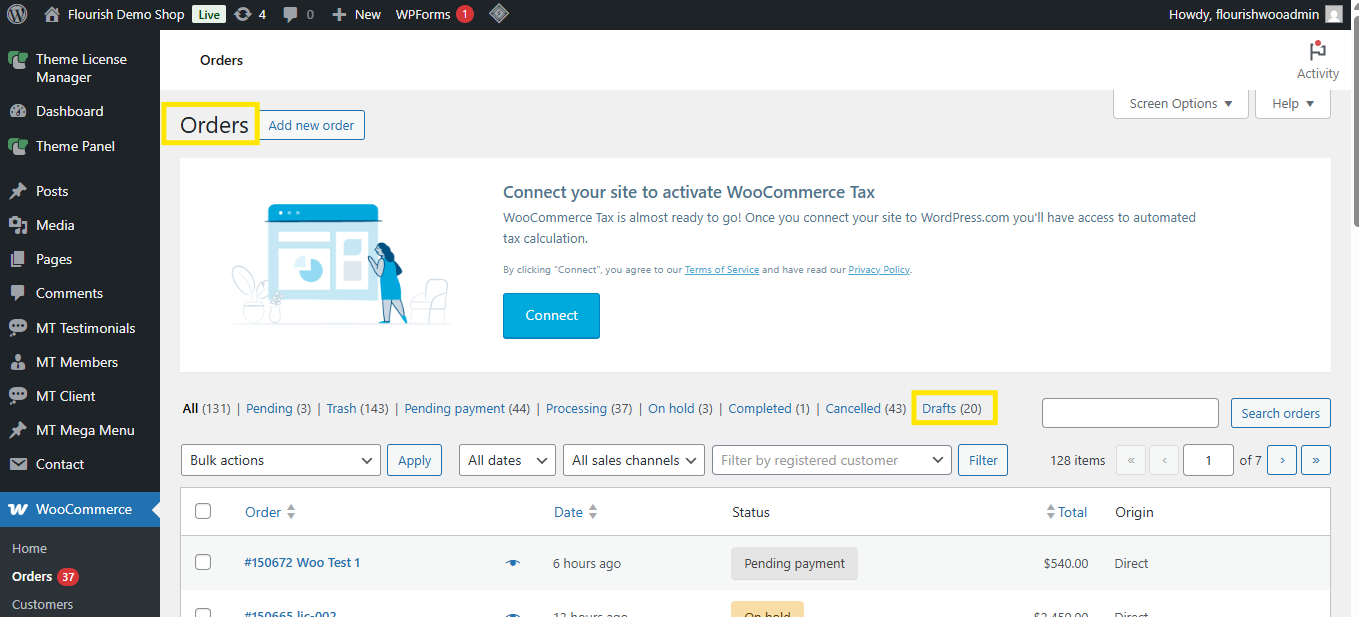Click the sort arrows next to Date column
Screen dimensions: 1359x617
[x=592, y=512]
